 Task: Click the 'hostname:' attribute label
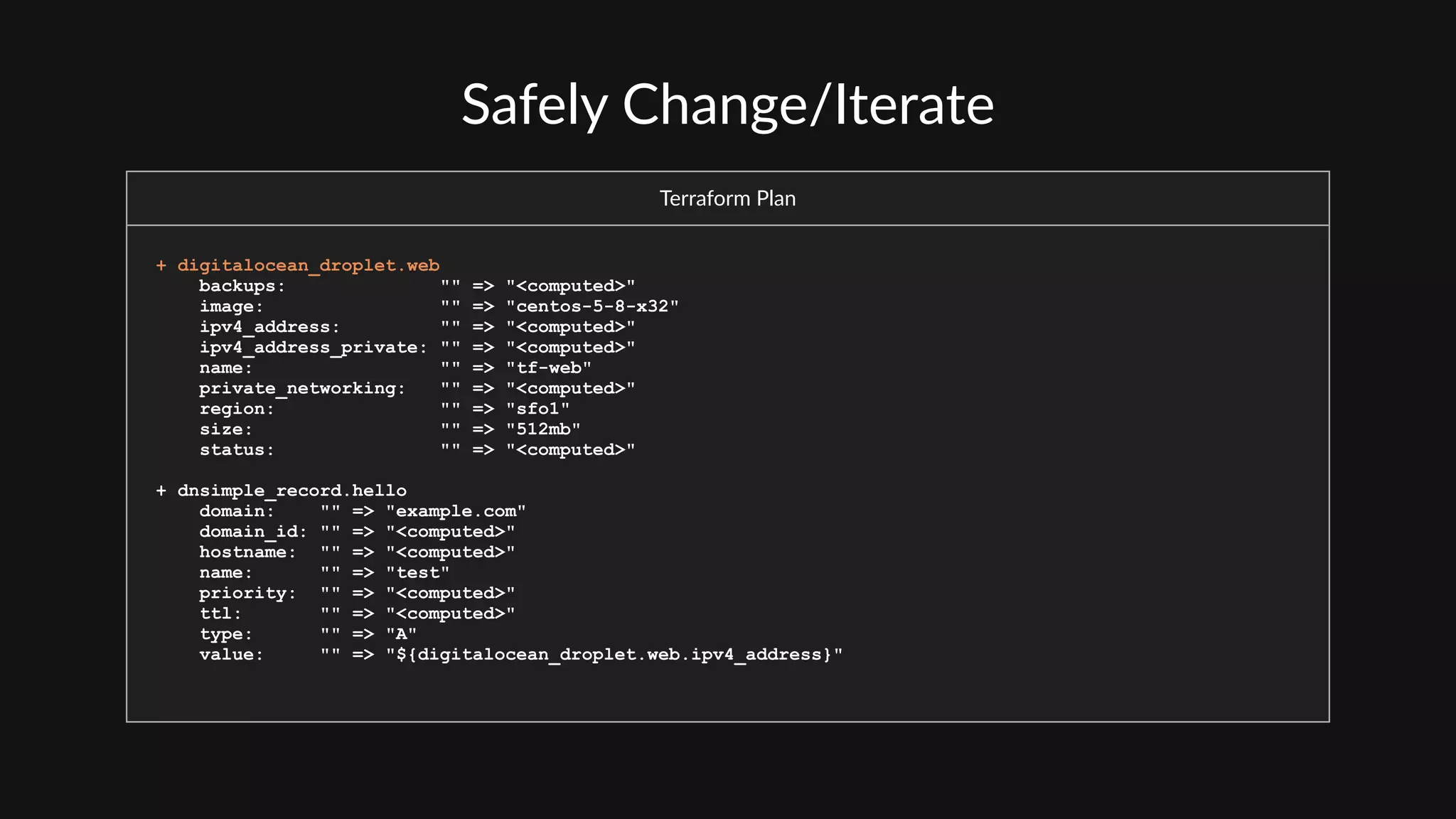click(247, 552)
